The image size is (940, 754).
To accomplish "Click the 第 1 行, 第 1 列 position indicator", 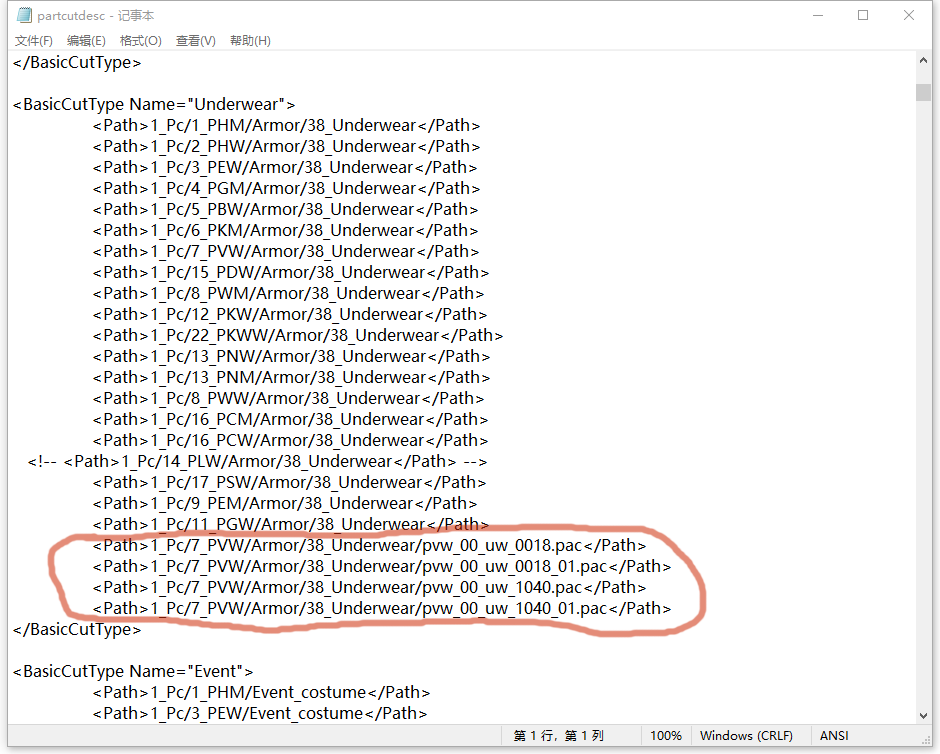I will 559,736.
